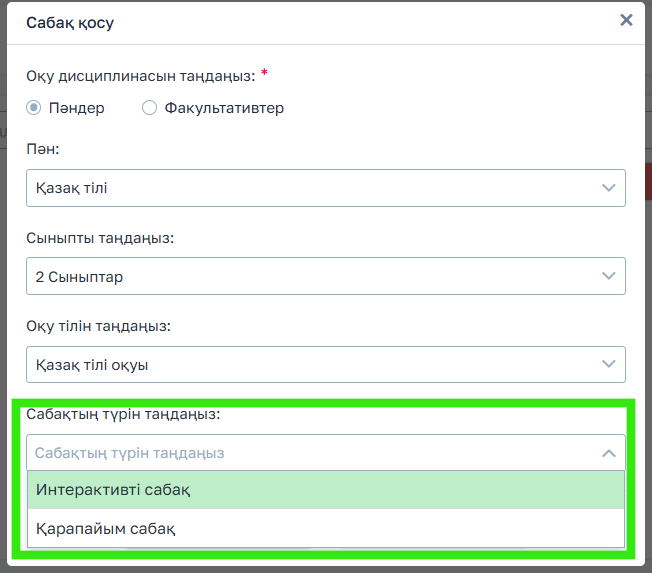Select the Пәндер radio button

coord(34,108)
